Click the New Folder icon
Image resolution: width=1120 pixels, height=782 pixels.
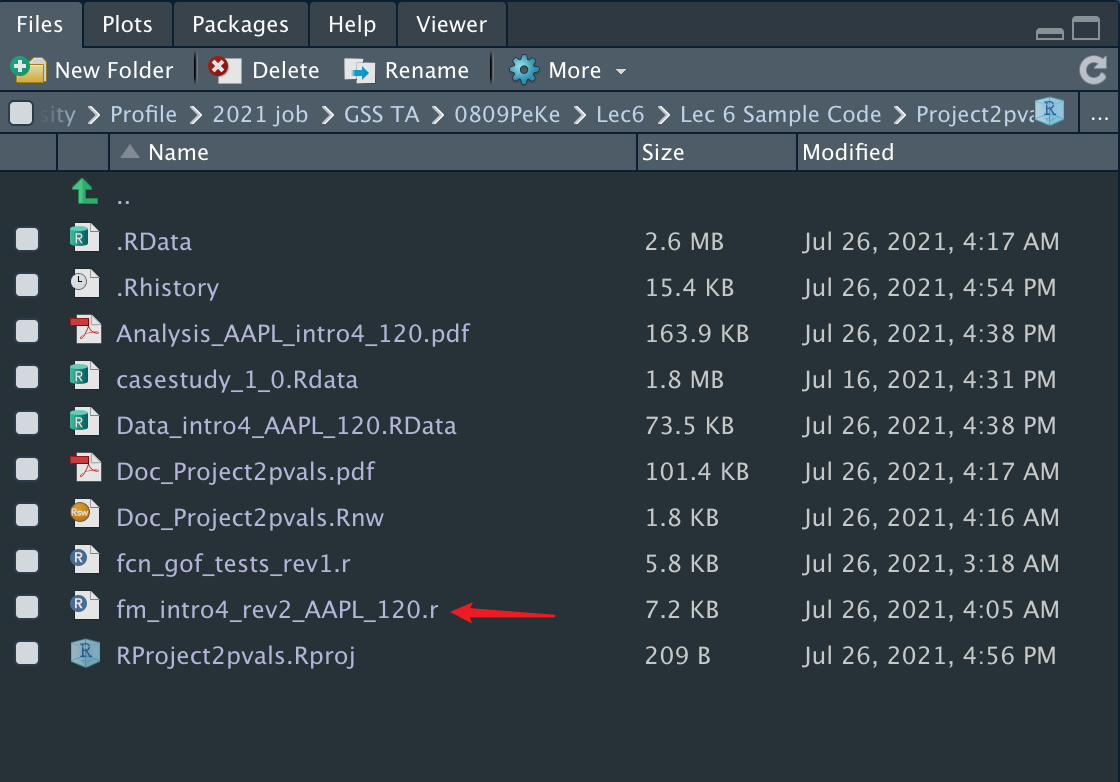tap(28, 70)
